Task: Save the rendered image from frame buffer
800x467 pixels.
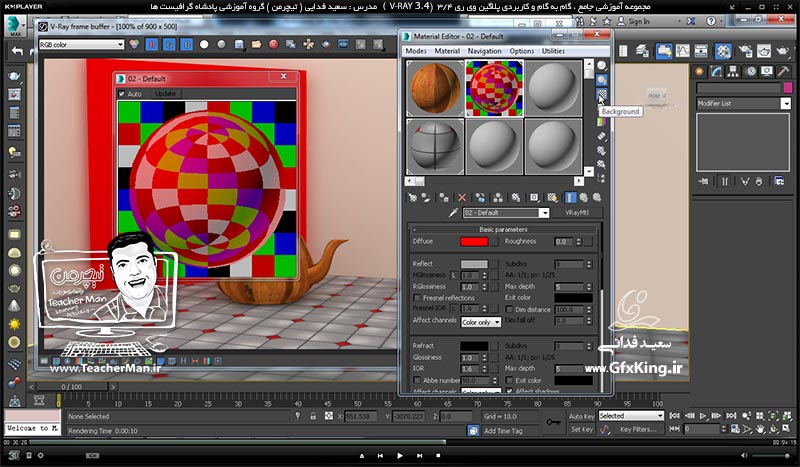Action: tap(239, 45)
